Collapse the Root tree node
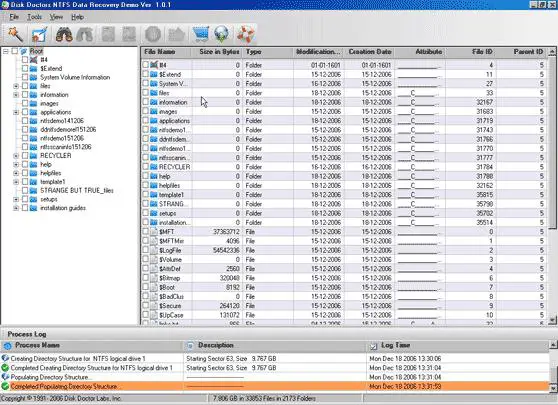Viewport: 558px width, 405px height. click(x=5, y=51)
